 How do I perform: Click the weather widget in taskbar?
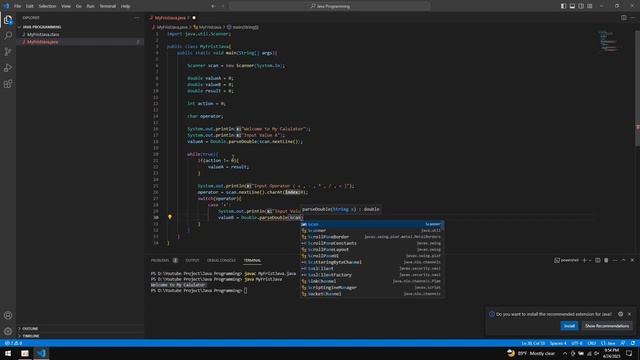tap(531, 353)
